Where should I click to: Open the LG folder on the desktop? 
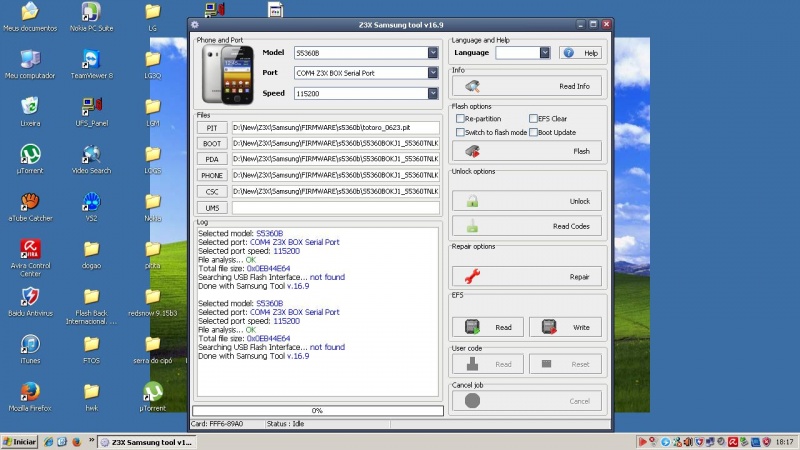[x=153, y=16]
